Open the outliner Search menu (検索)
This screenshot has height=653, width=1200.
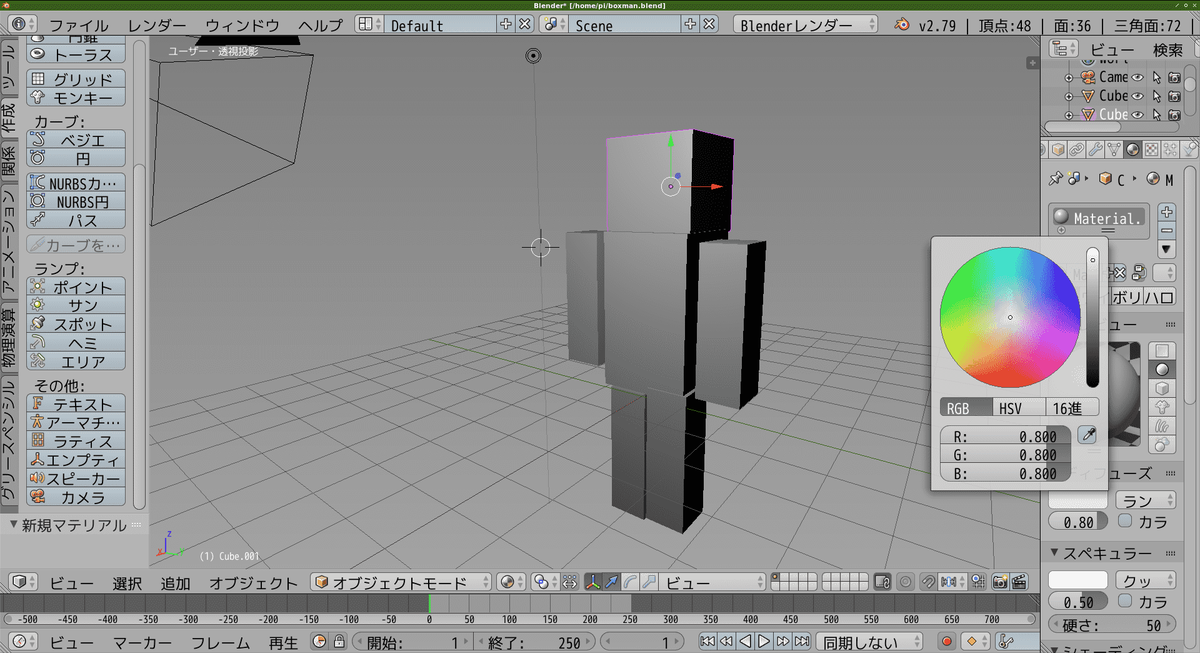pyautogui.click(x=1167, y=50)
